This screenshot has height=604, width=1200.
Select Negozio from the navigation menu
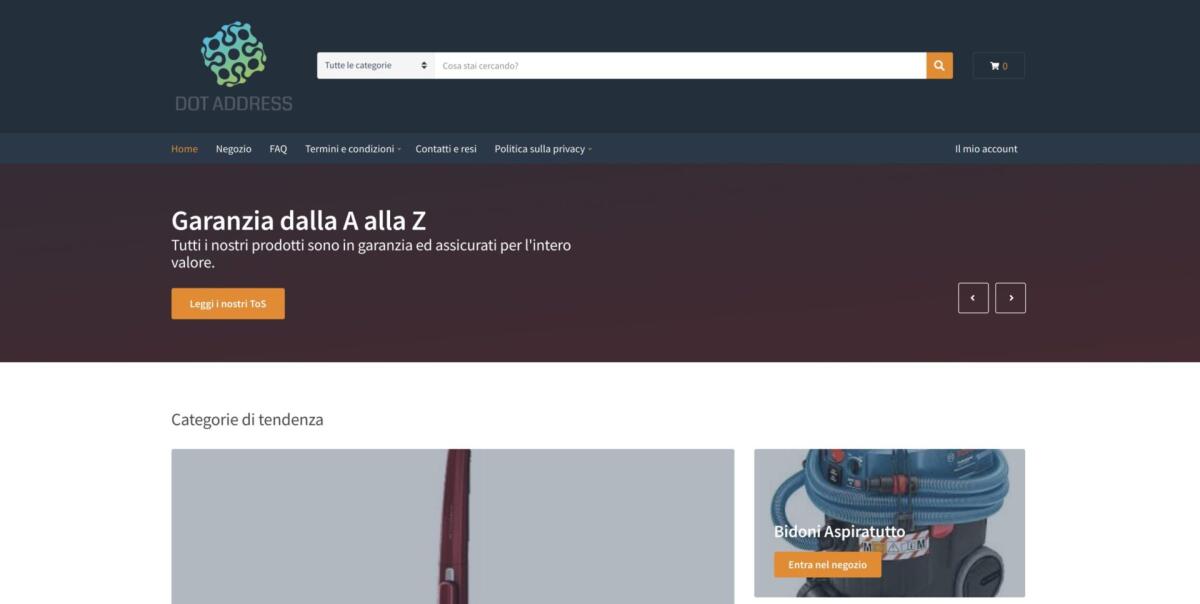[x=233, y=148]
